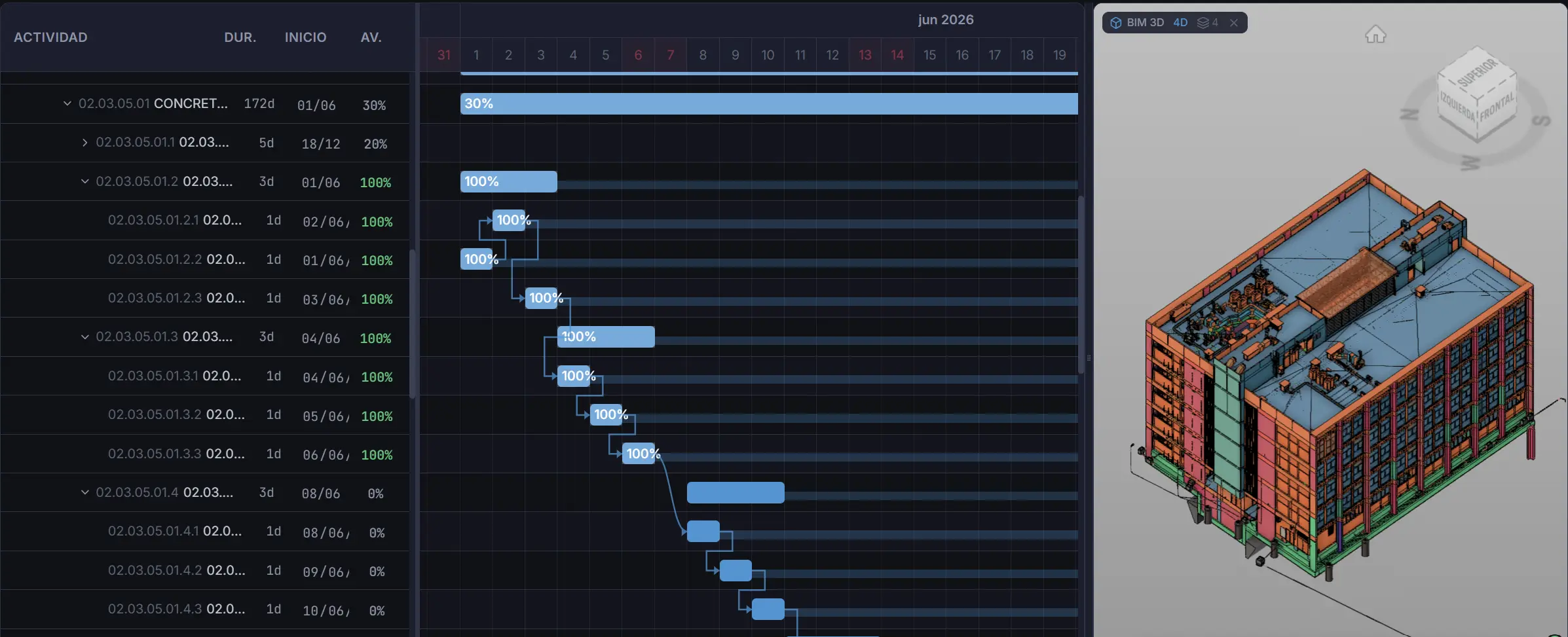Click the home view icon in 3D viewer

point(1375,34)
